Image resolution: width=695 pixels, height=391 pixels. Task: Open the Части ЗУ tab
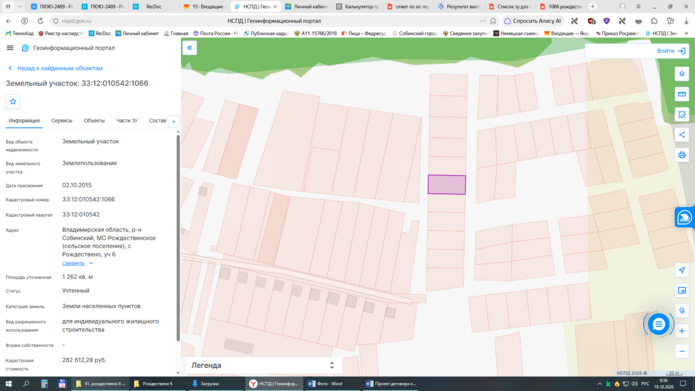pos(127,121)
